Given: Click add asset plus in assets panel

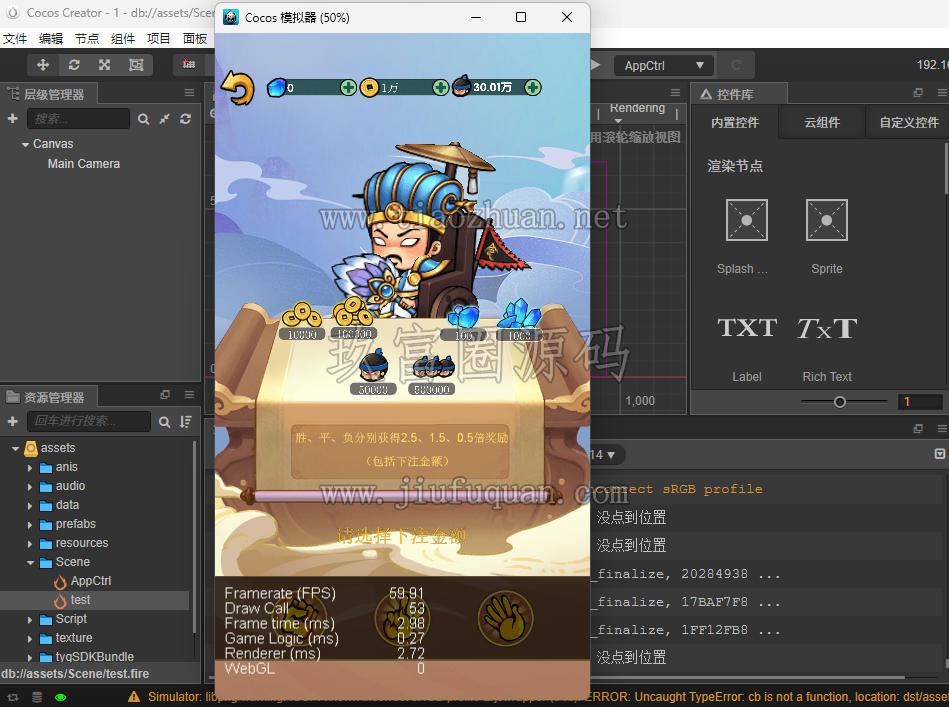Looking at the screenshot, I should tap(13, 421).
